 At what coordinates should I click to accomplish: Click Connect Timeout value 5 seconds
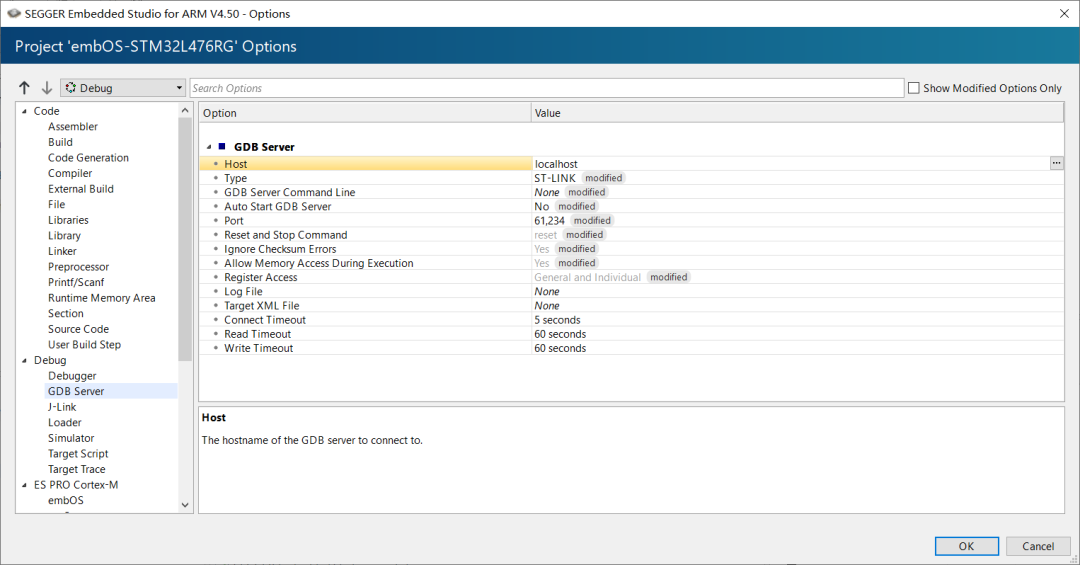click(x=557, y=320)
